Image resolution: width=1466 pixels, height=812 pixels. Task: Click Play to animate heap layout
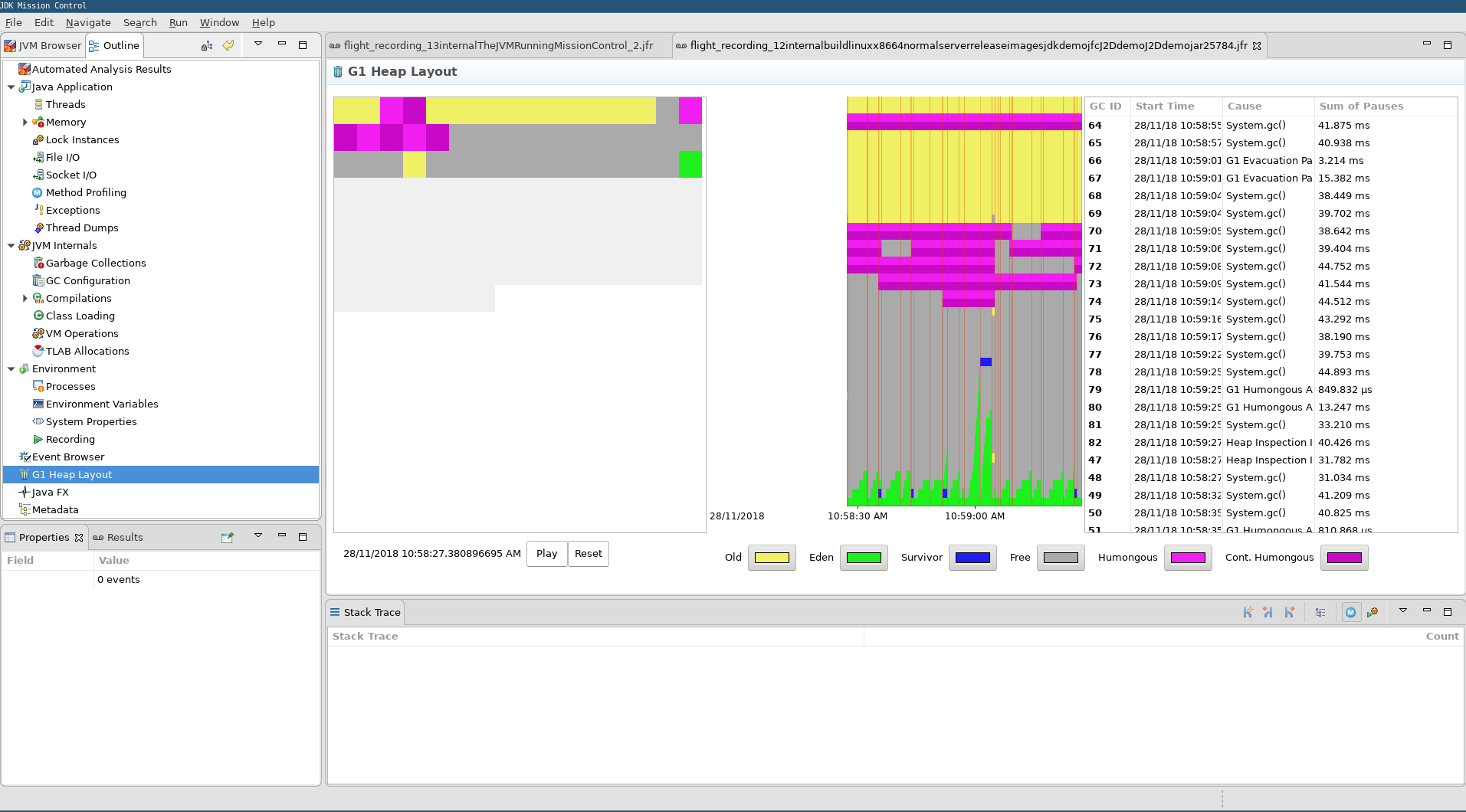547,553
